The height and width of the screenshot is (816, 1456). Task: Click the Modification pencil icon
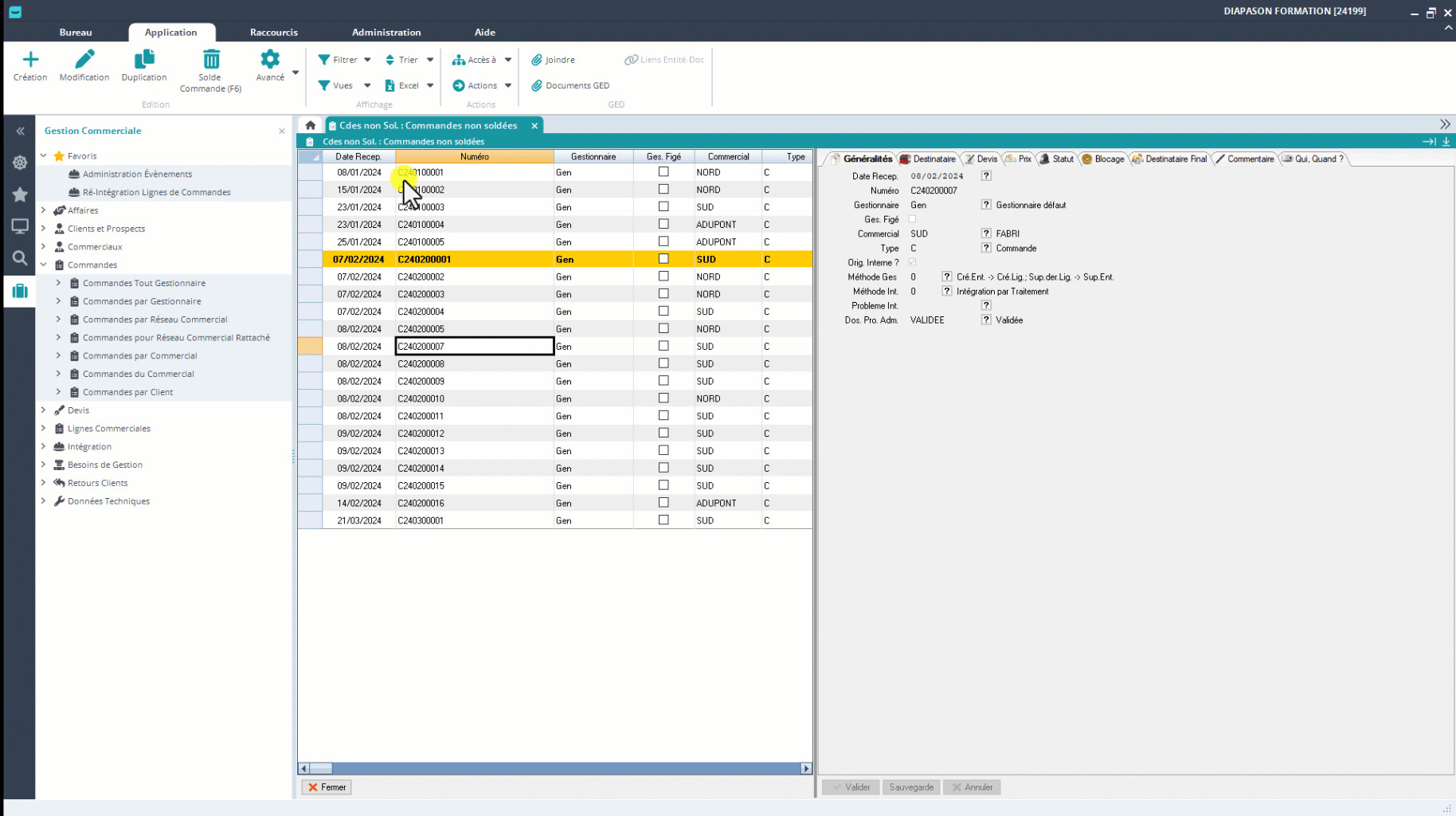pos(84,60)
